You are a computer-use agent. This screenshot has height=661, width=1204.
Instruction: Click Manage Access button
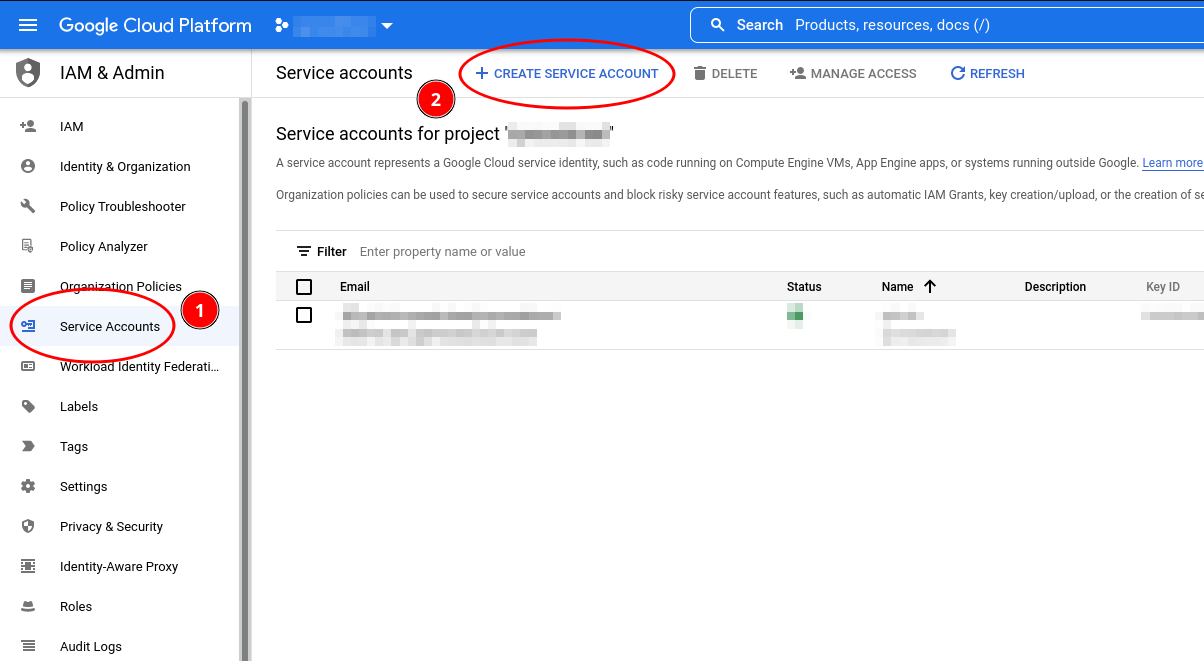853,73
